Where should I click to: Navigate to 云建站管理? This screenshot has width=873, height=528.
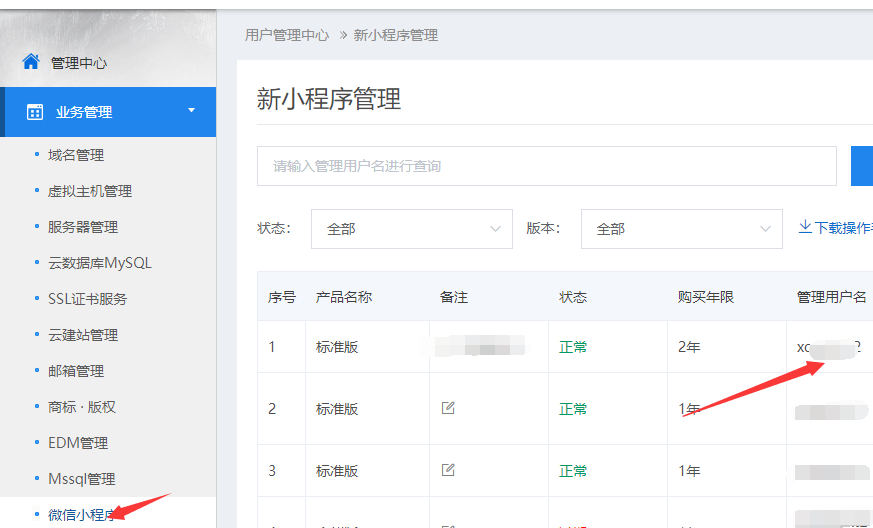tap(83, 335)
